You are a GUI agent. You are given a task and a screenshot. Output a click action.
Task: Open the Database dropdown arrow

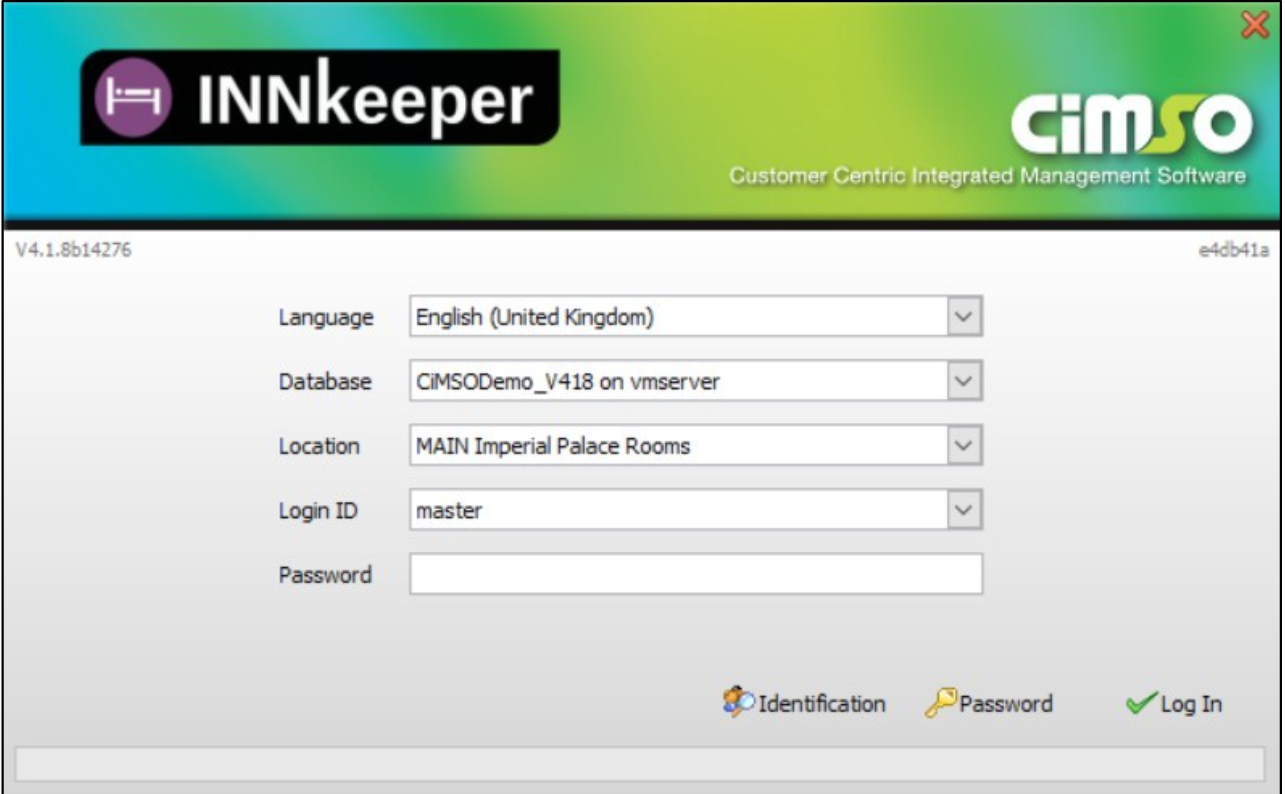coord(963,381)
